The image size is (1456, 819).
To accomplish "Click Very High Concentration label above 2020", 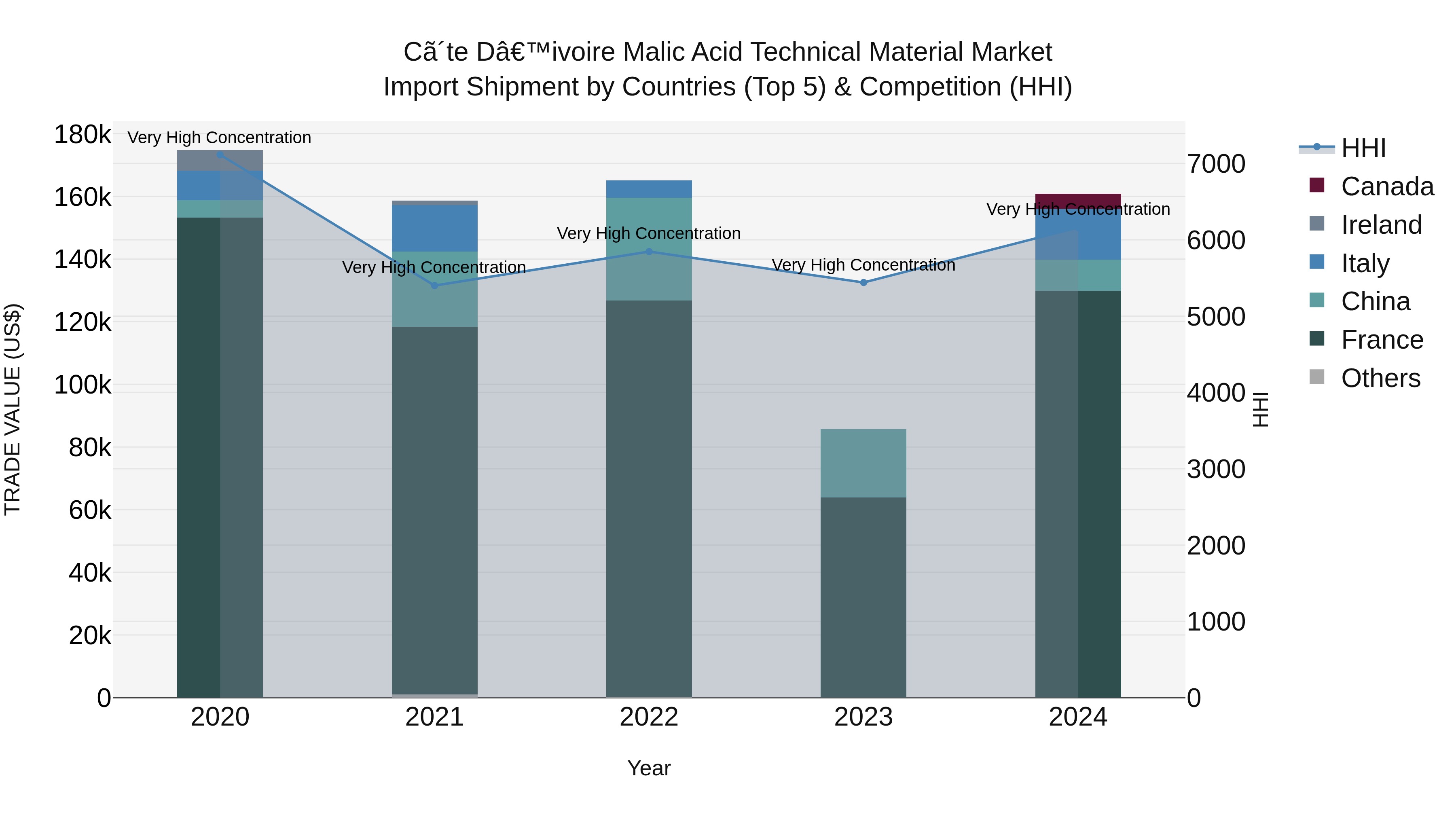I will (x=219, y=138).
